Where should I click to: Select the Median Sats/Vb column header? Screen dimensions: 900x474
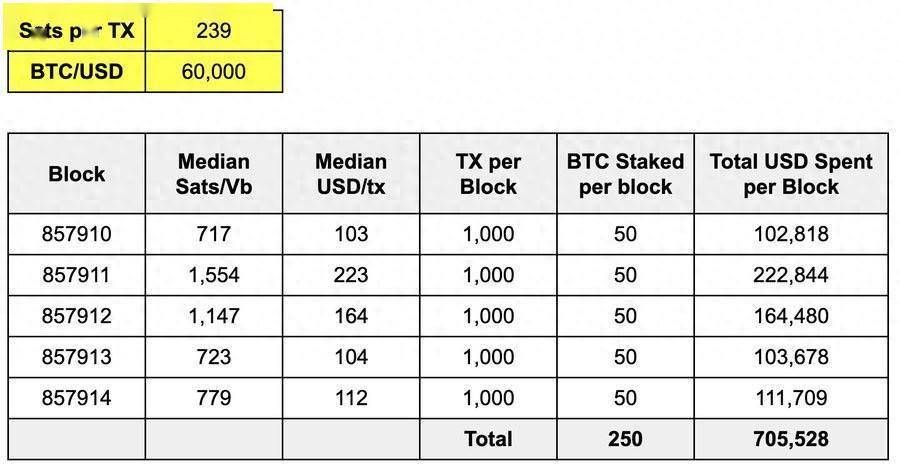pyautogui.click(x=214, y=174)
